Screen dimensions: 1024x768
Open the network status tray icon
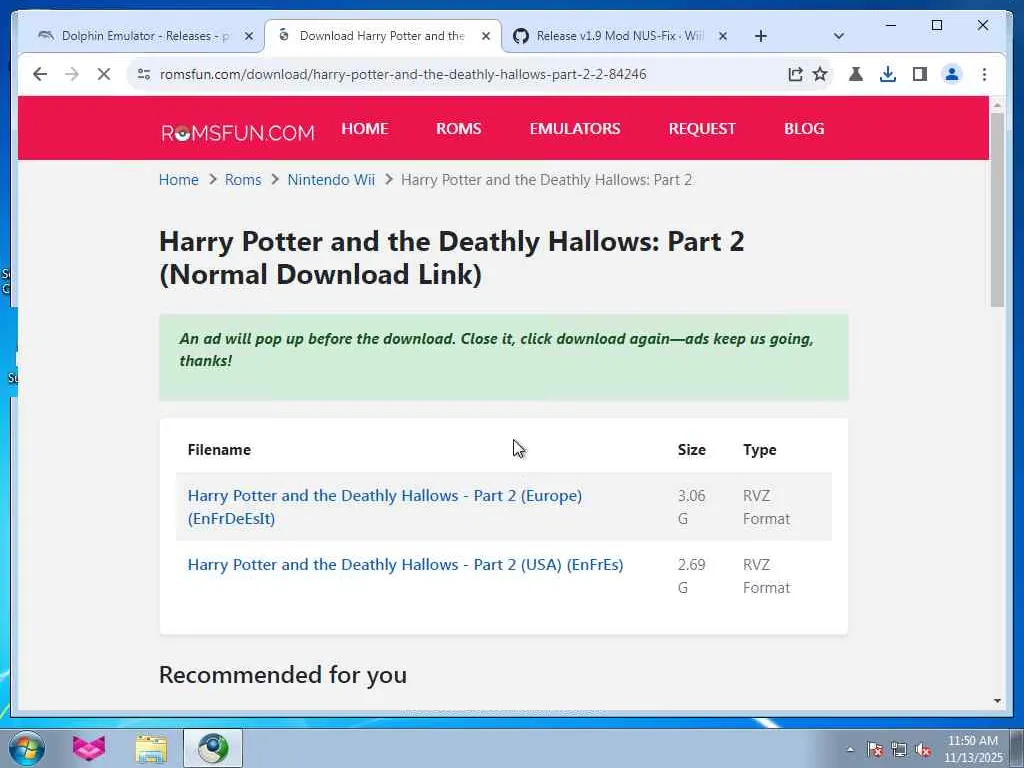[899, 750]
